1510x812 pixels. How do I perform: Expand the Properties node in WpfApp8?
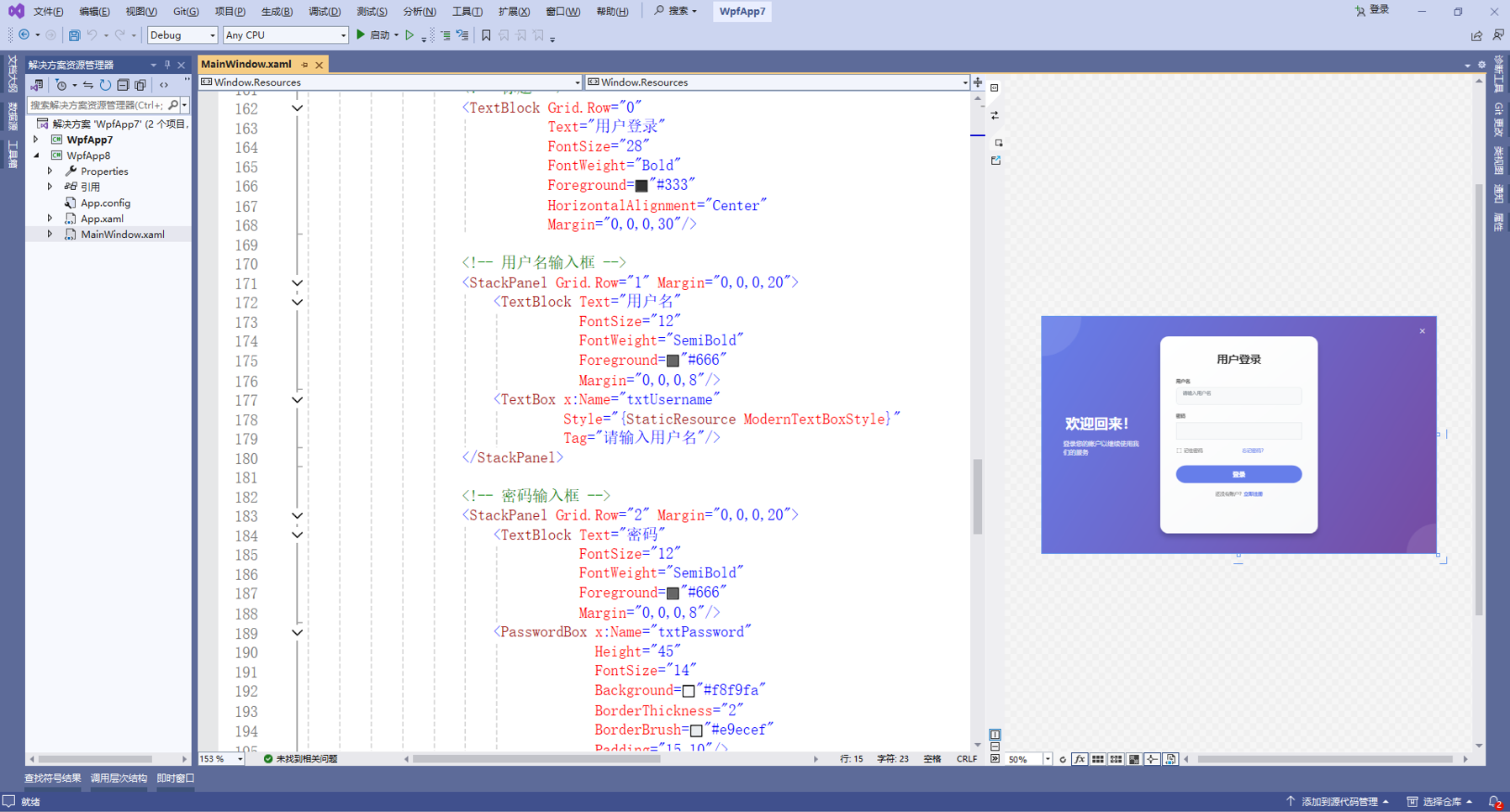(x=50, y=171)
